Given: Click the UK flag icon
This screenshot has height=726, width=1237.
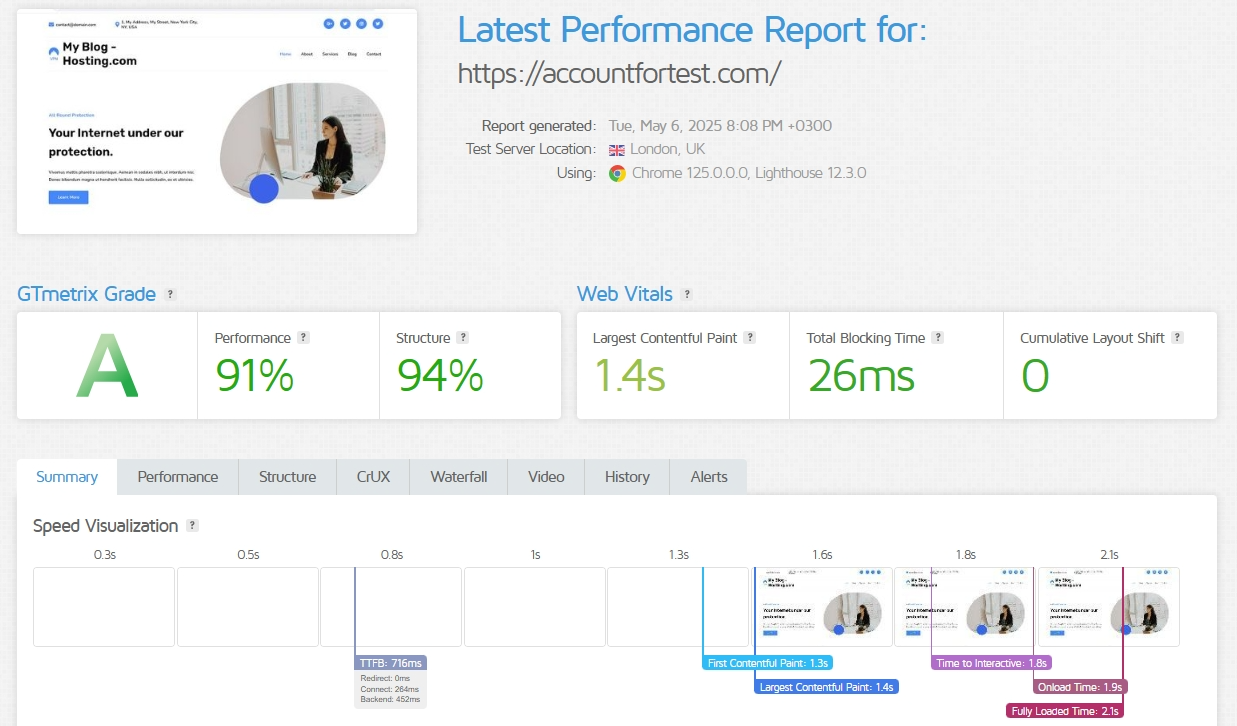Looking at the screenshot, I should pyautogui.click(x=617, y=149).
